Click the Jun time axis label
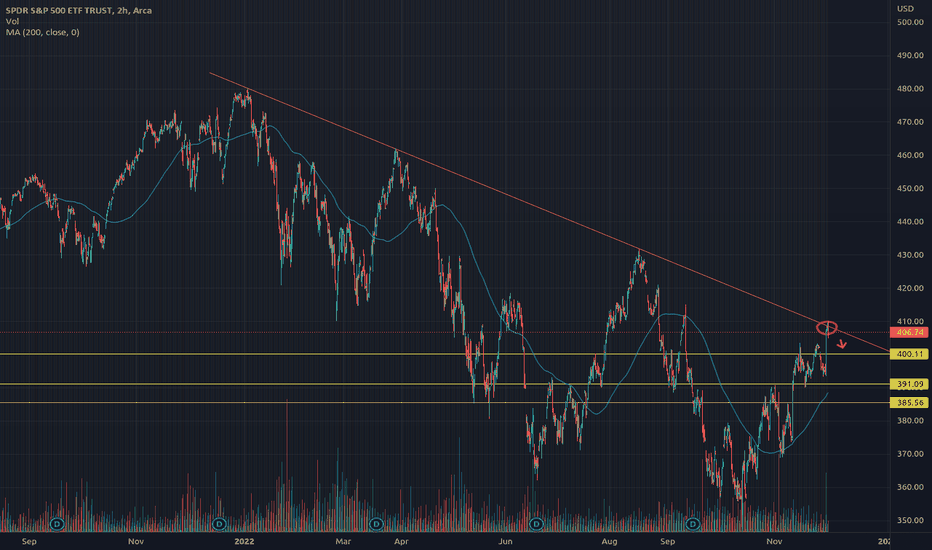The height and width of the screenshot is (550, 932). pos(505,541)
